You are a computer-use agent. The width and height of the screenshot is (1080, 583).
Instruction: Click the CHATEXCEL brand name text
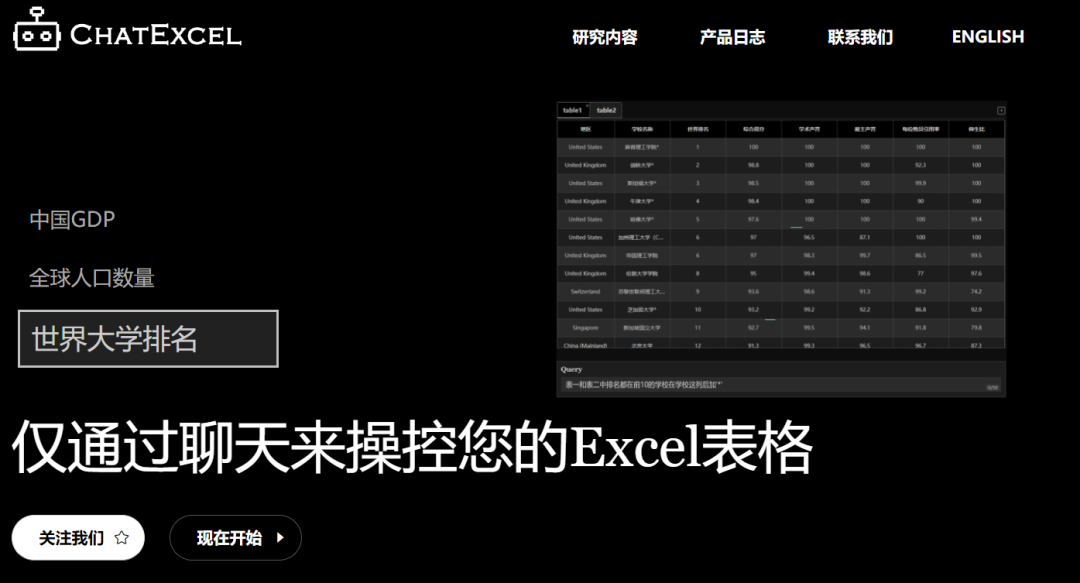click(156, 34)
